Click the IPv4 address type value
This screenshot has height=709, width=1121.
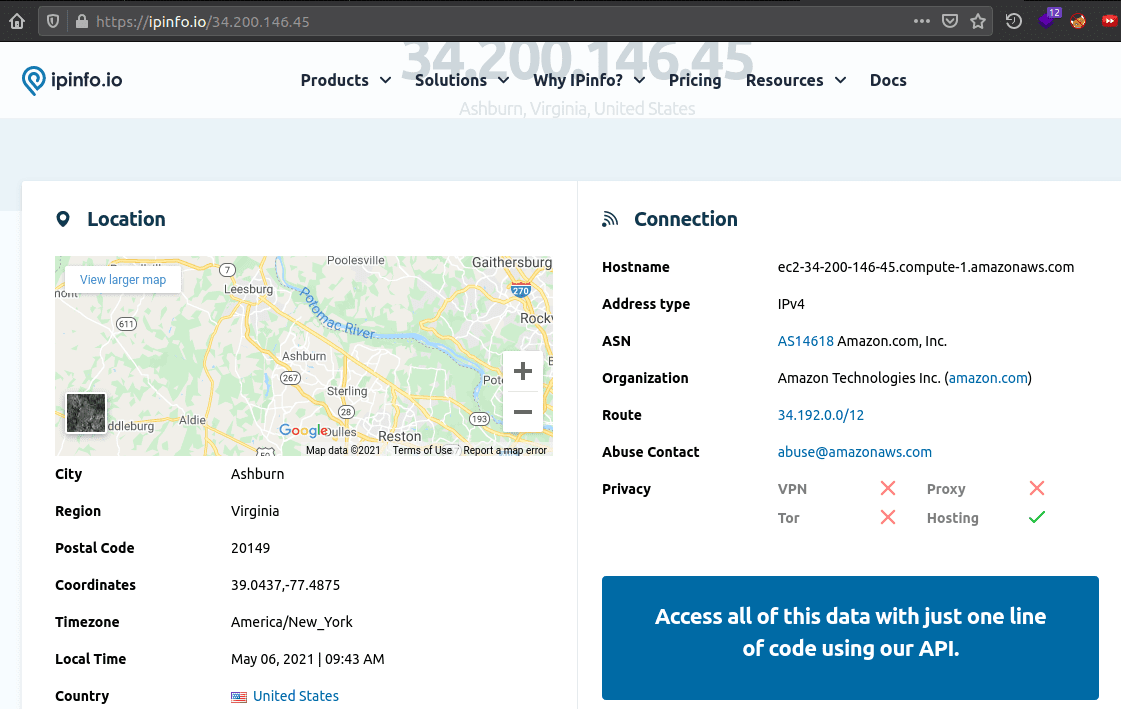tap(791, 304)
